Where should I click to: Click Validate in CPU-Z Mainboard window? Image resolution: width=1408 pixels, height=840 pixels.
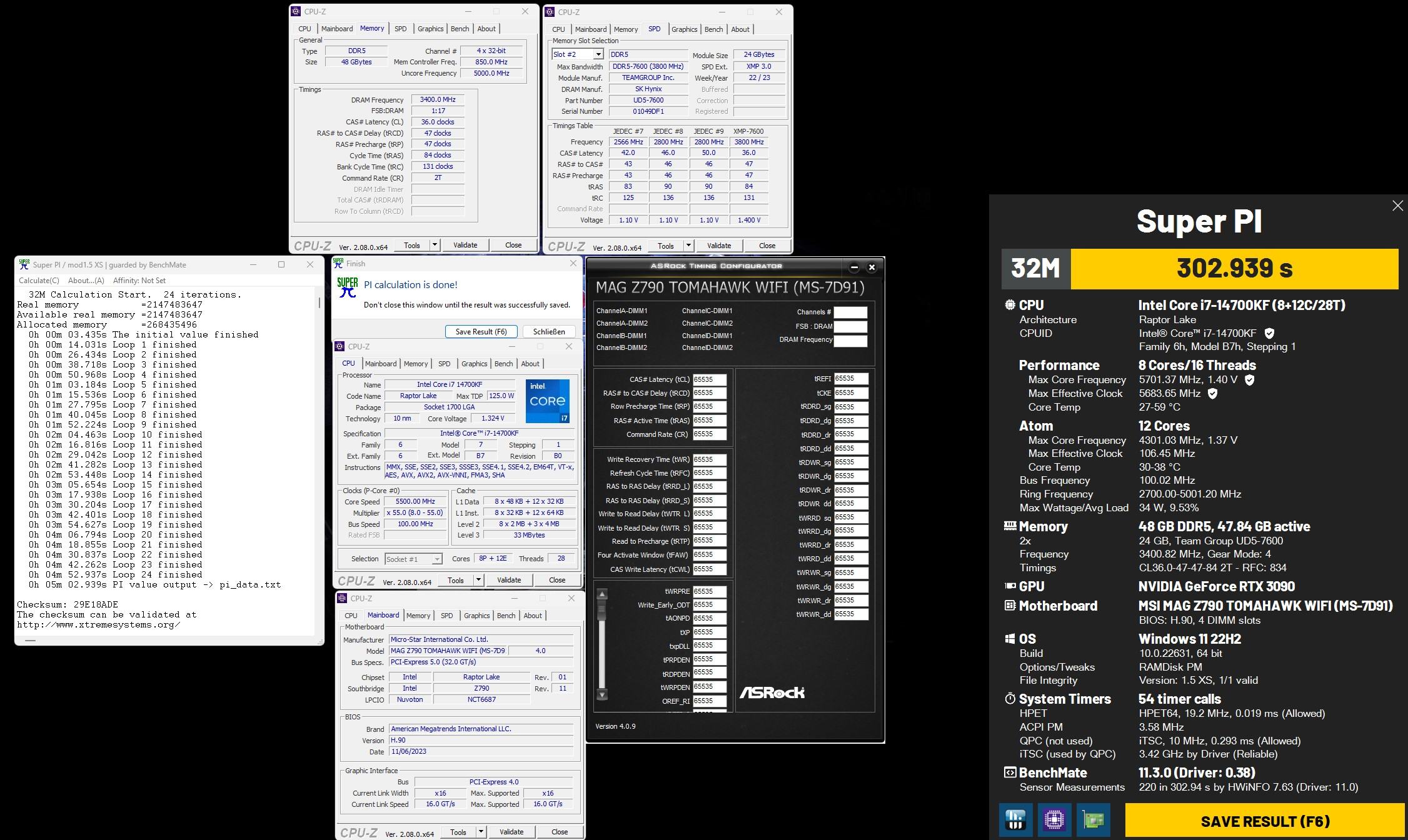click(511, 832)
